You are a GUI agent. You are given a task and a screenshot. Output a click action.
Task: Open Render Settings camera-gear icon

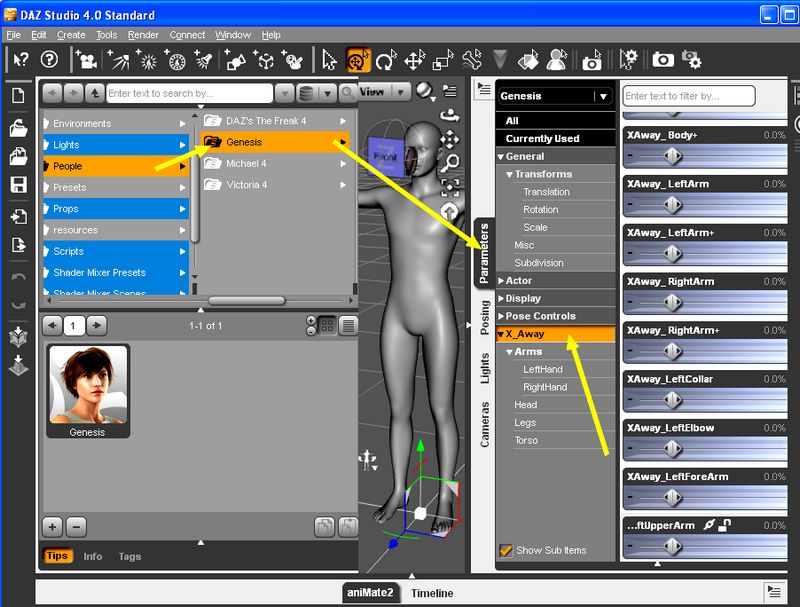click(691, 60)
